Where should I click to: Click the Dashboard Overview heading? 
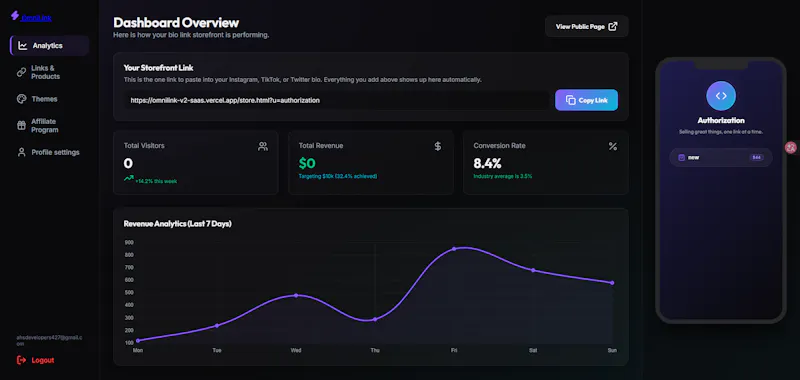tap(176, 22)
